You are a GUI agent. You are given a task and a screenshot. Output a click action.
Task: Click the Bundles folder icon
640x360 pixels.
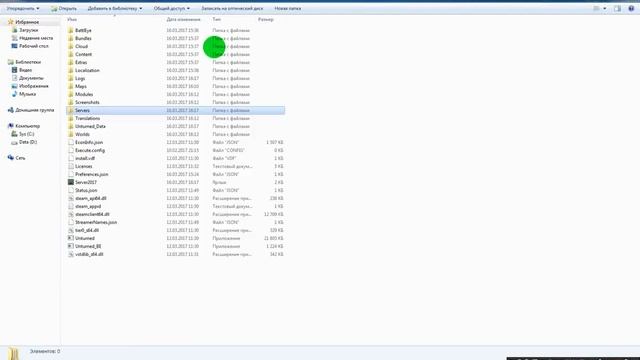point(71,38)
